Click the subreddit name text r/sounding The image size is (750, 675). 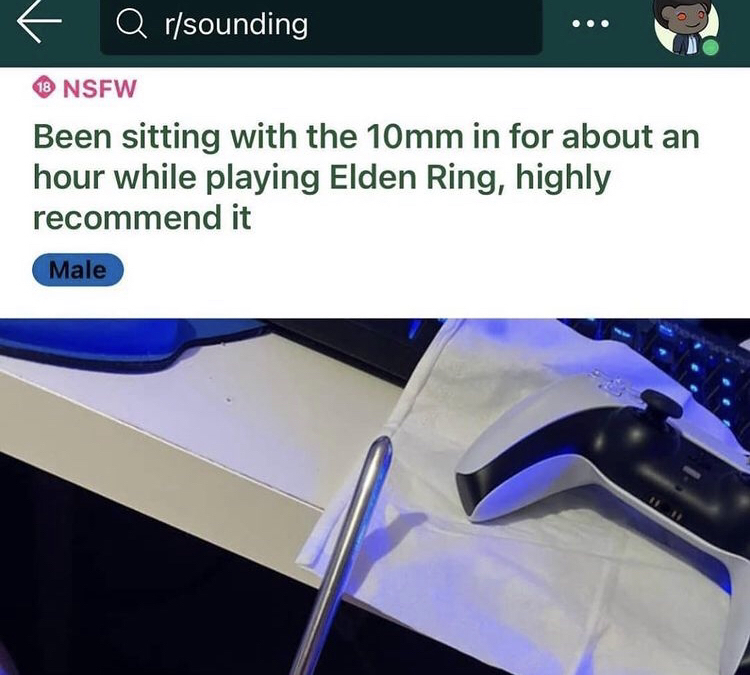236,25
